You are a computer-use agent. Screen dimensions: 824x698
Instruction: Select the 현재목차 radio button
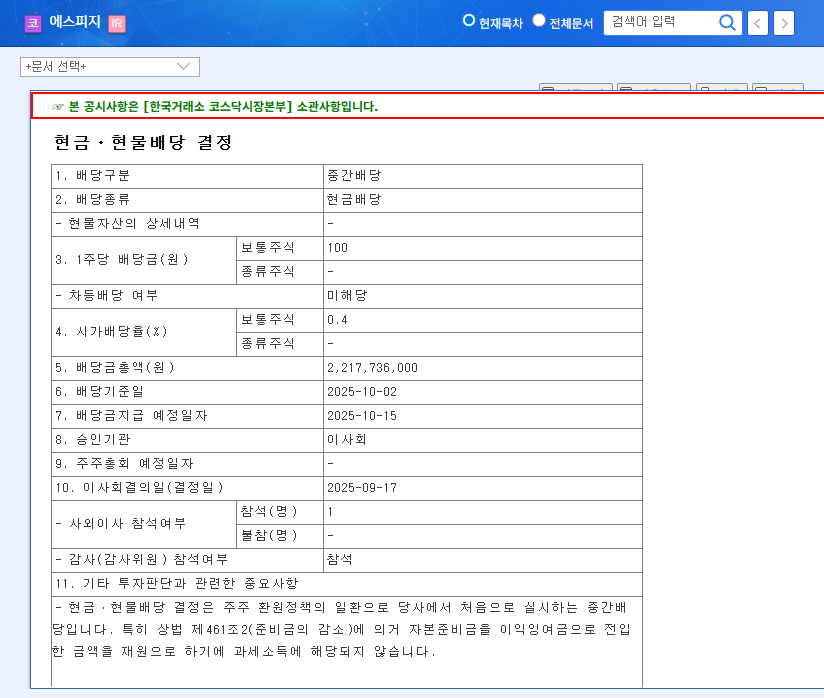pyautogui.click(x=468, y=21)
